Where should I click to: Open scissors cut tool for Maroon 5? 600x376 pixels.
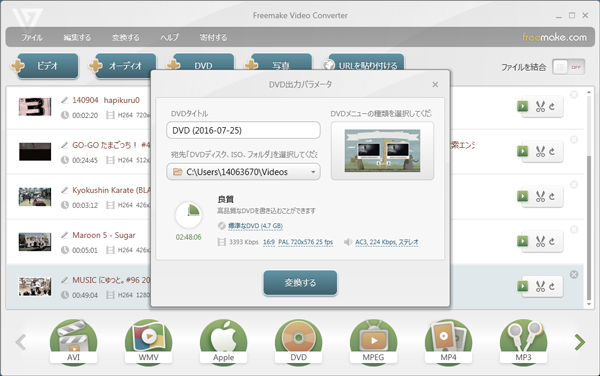tap(540, 241)
